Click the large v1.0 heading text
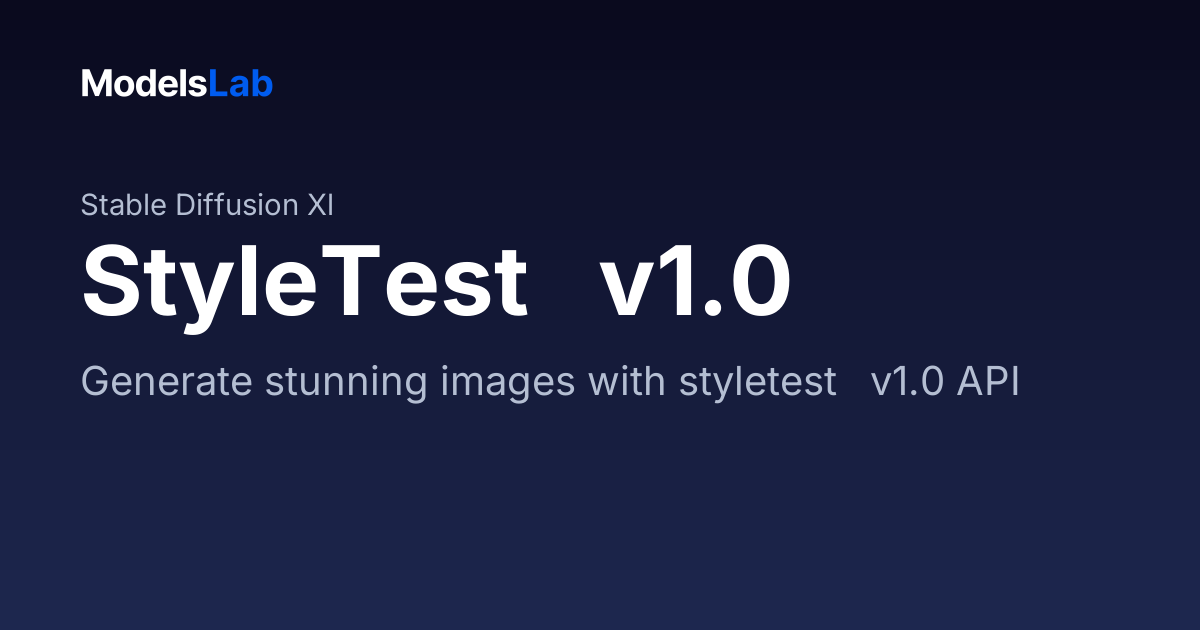This screenshot has height=630, width=1200. 696,283
